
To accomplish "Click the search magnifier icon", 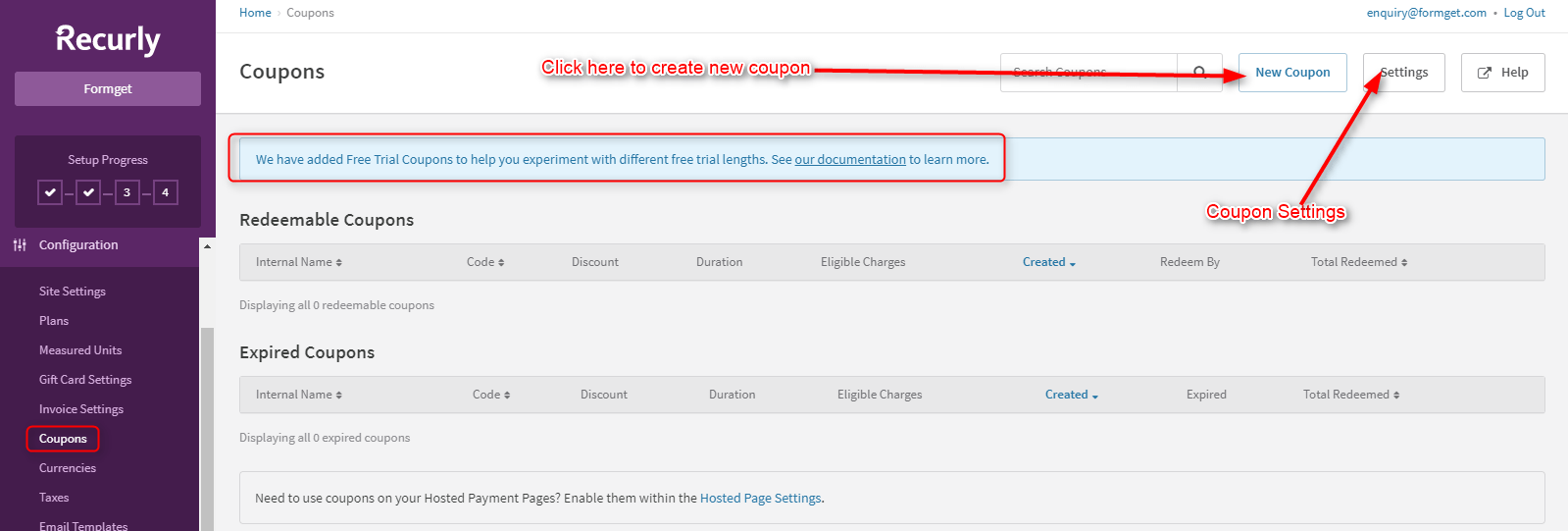I will [1199, 73].
